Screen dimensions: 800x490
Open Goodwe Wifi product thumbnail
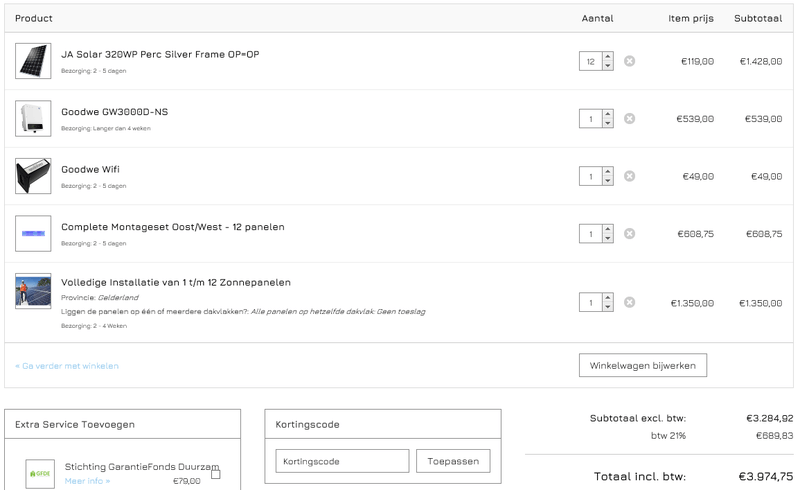click(33, 176)
